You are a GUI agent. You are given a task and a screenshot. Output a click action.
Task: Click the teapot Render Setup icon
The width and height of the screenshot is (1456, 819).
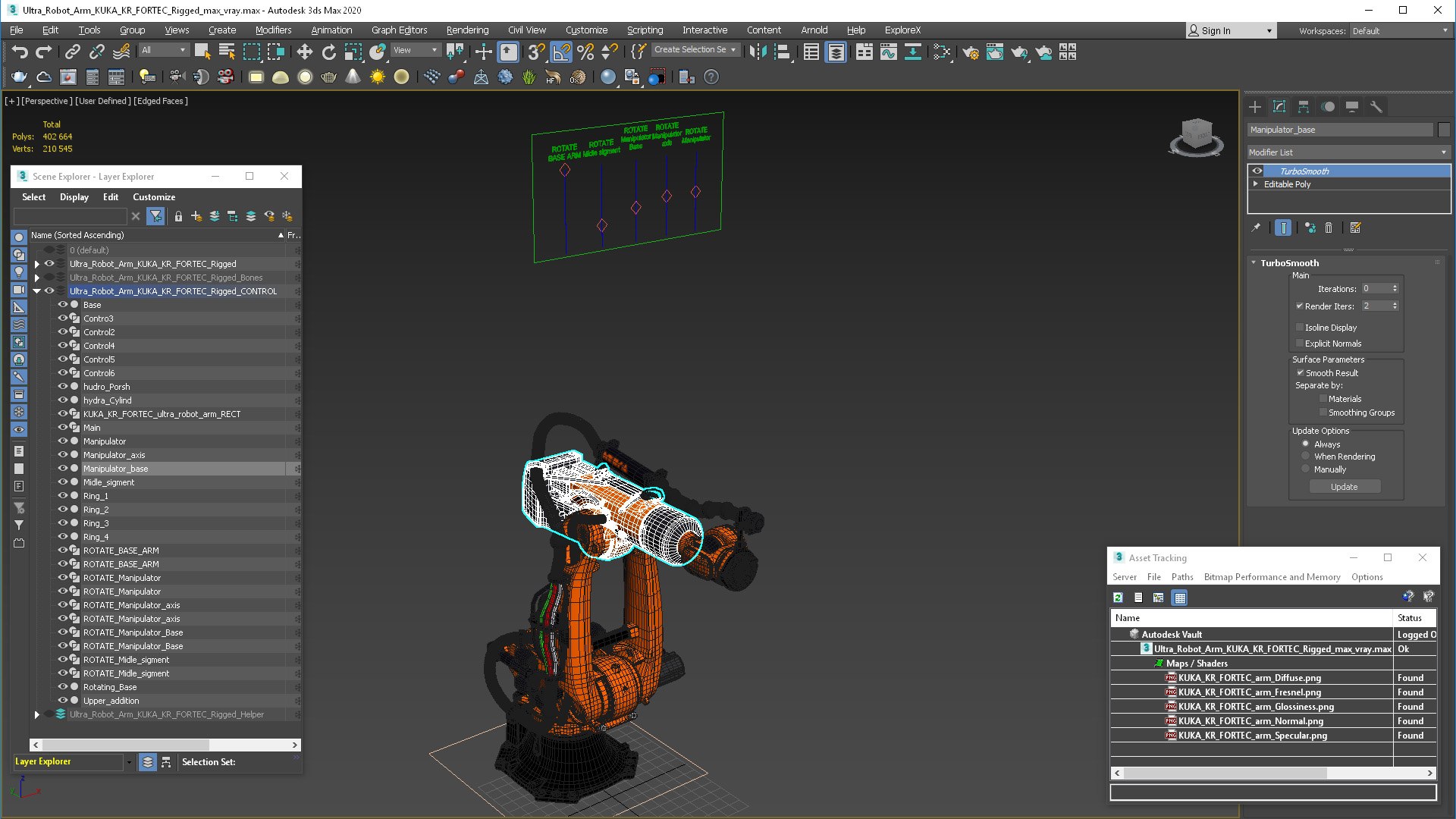(x=971, y=52)
